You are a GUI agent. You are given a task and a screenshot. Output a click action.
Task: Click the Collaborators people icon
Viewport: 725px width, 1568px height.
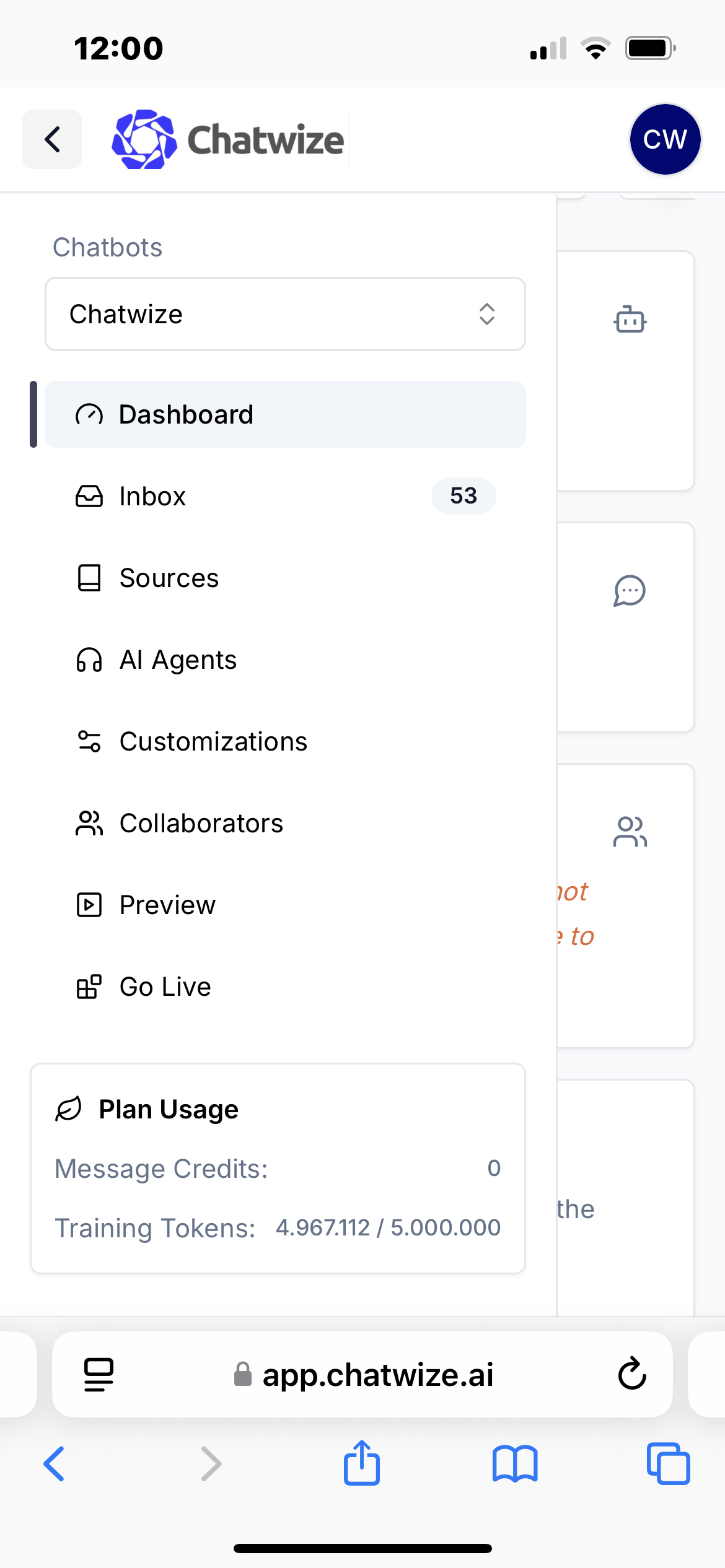click(89, 823)
